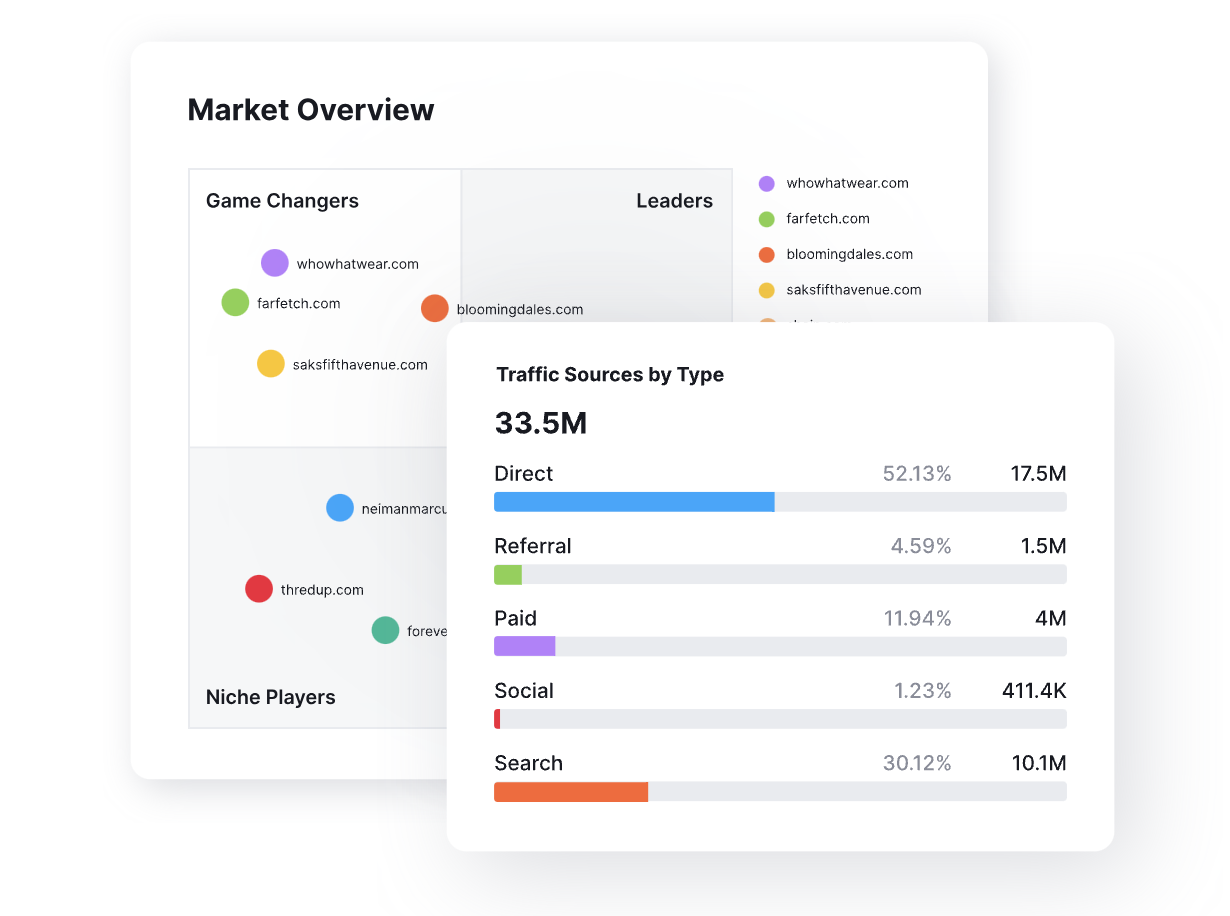
Task: Click the bloomingdales.com label in the chart
Action: [x=520, y=309]
